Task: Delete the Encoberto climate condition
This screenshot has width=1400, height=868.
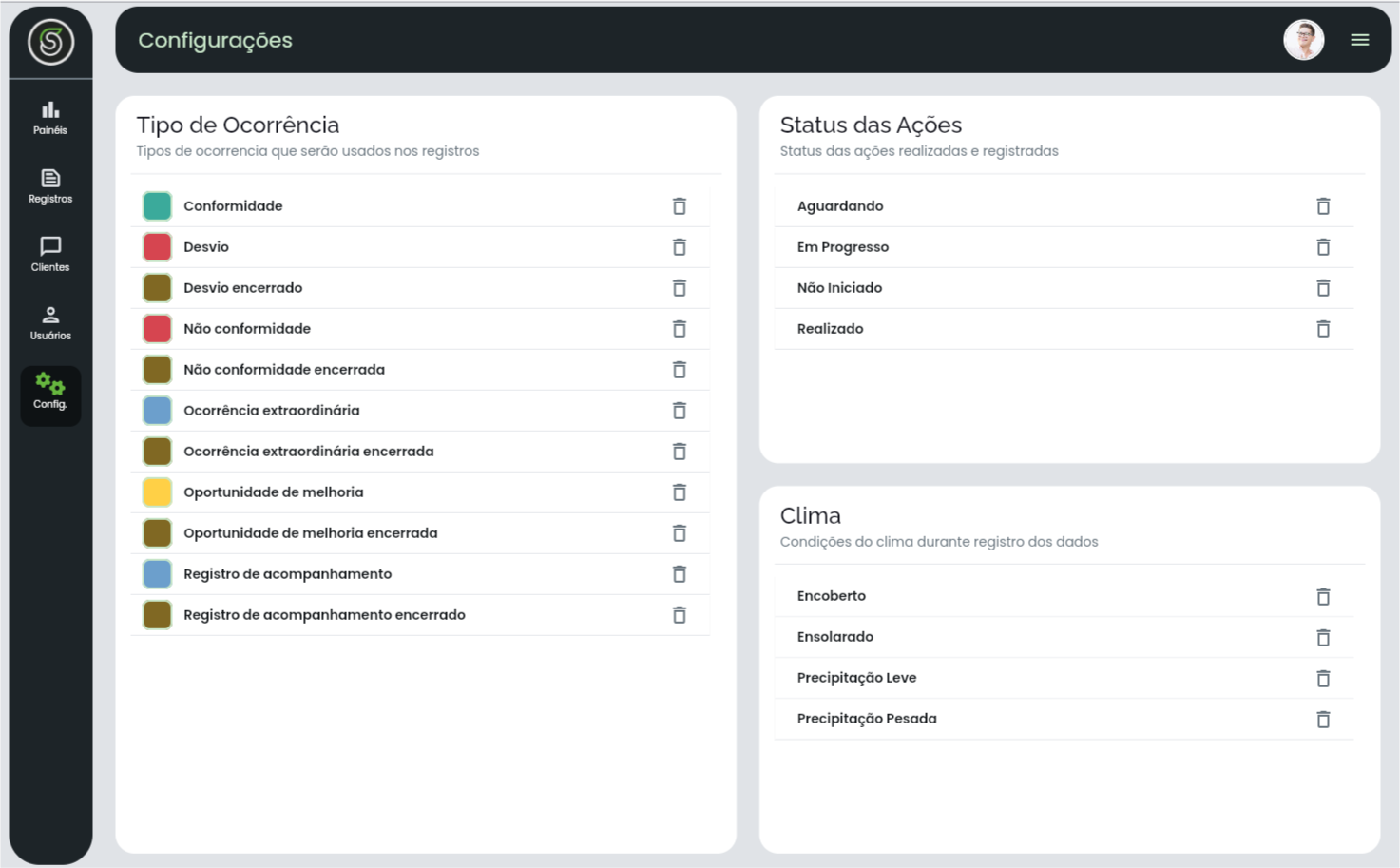Action: (x=1323, y=597)
